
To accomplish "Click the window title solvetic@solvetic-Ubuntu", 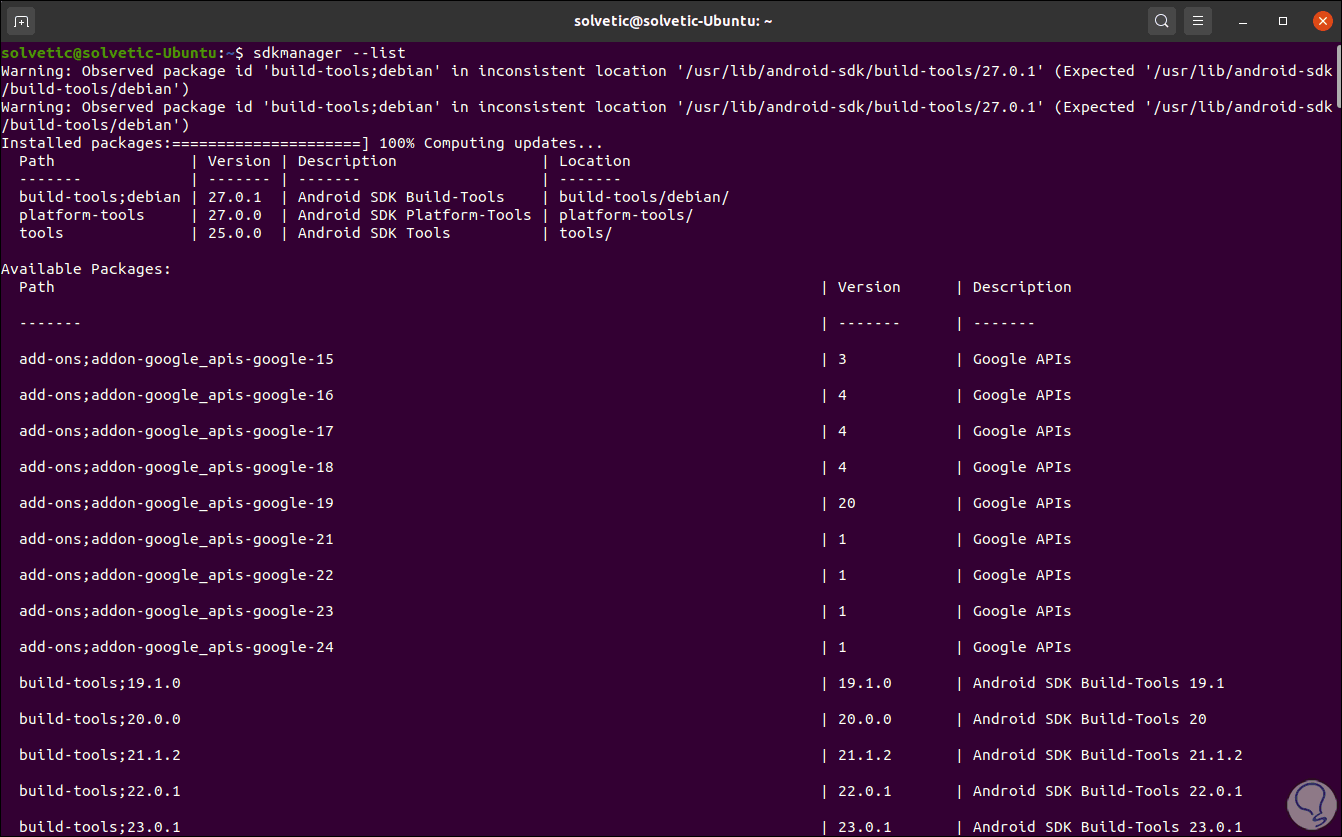I will point(671,20).
